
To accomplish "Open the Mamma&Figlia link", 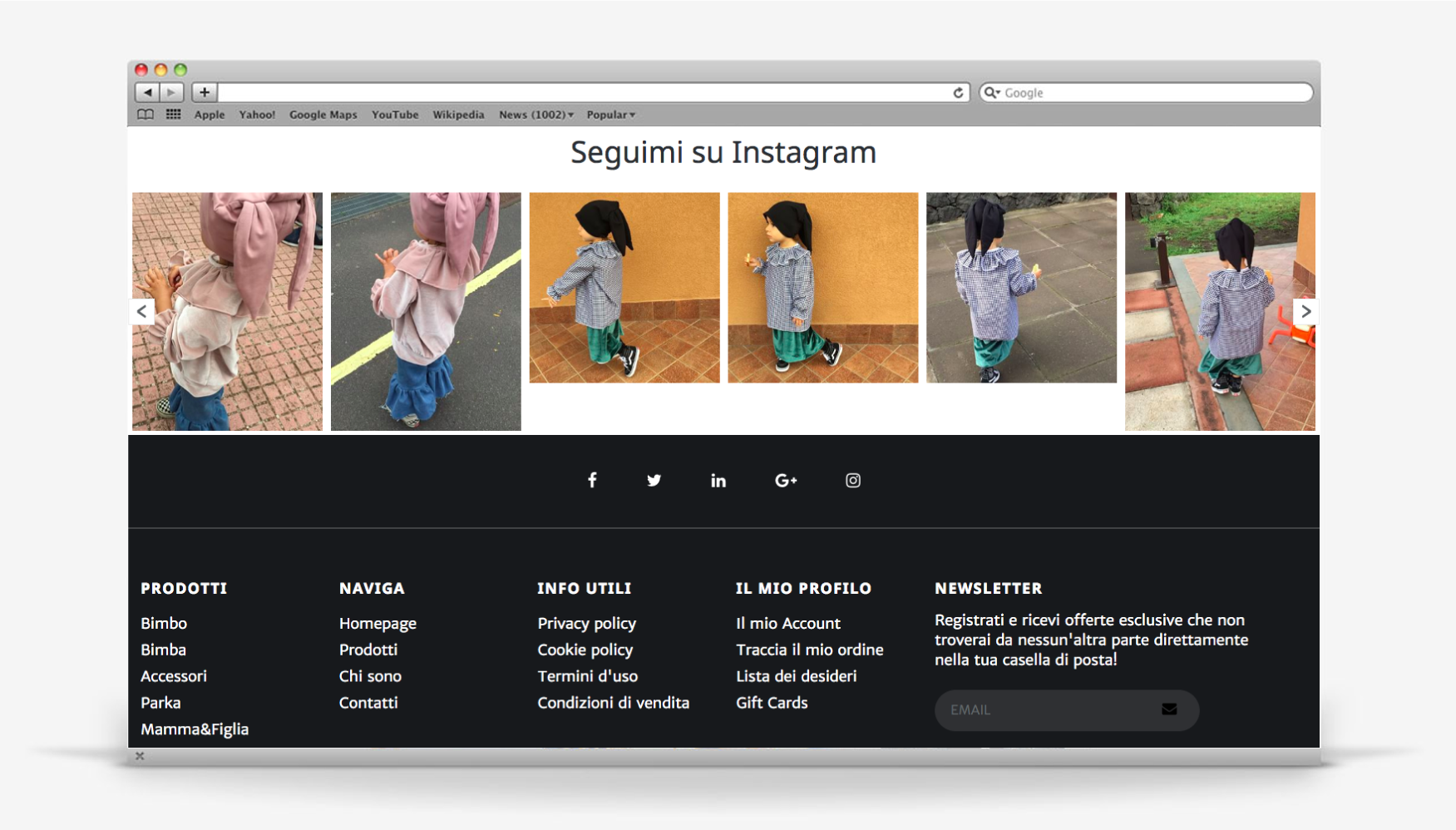I will [195, 729].
